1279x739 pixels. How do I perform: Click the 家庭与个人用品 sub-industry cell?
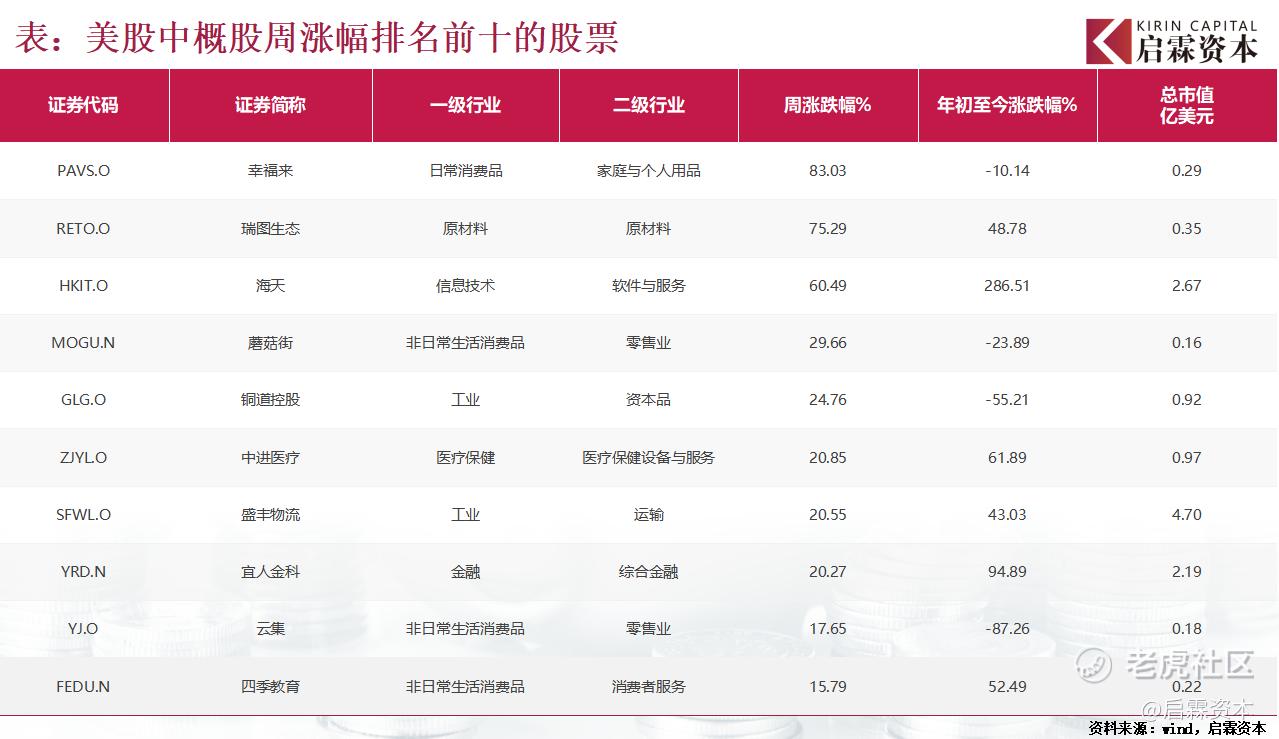tap(648, 171)
